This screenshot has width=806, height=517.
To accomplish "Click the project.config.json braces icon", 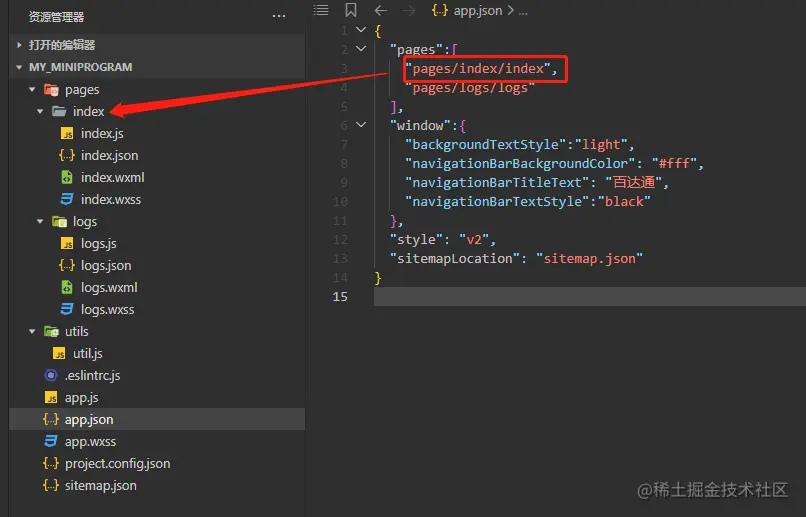I will pyautogui.click(x=51, y=463).
